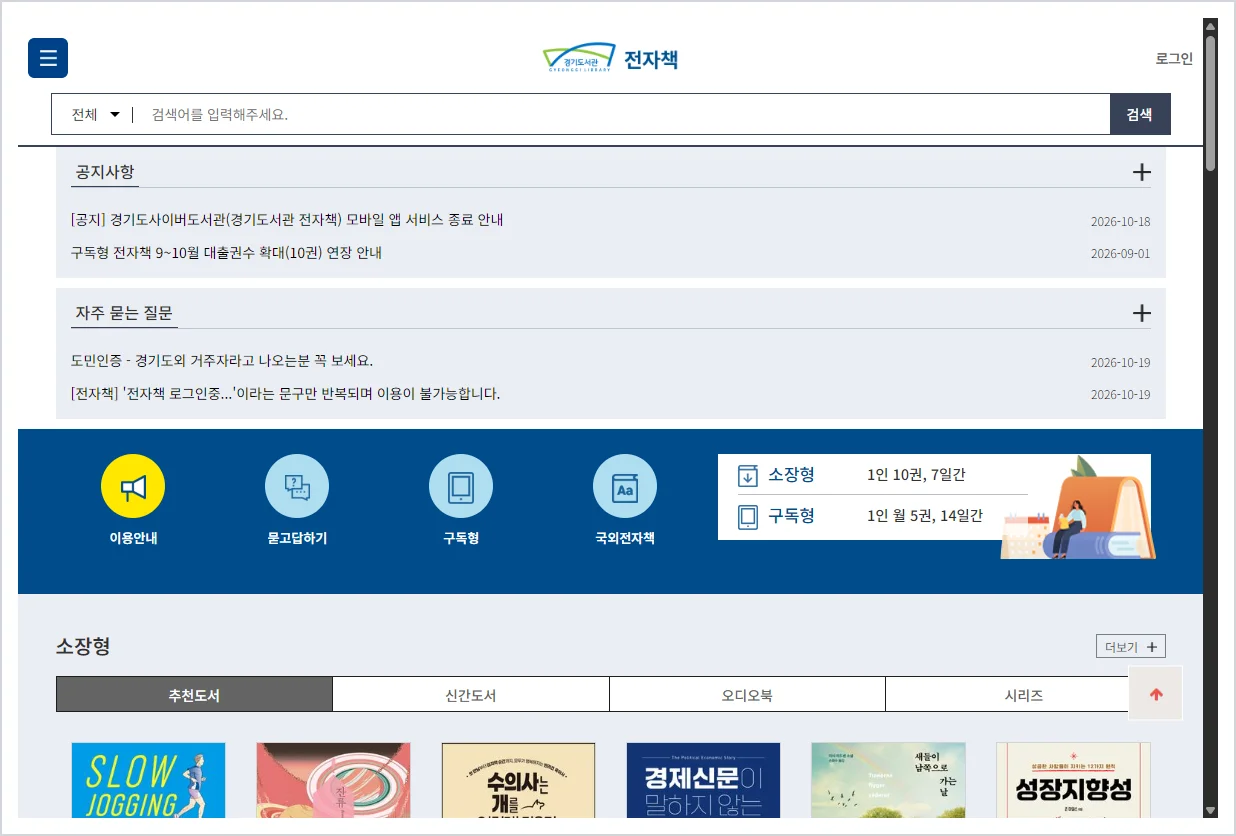This screenshot has width=1236, height=836.
Task: Click the date 2026-09-01 in notices
Action: point(1120,254)
